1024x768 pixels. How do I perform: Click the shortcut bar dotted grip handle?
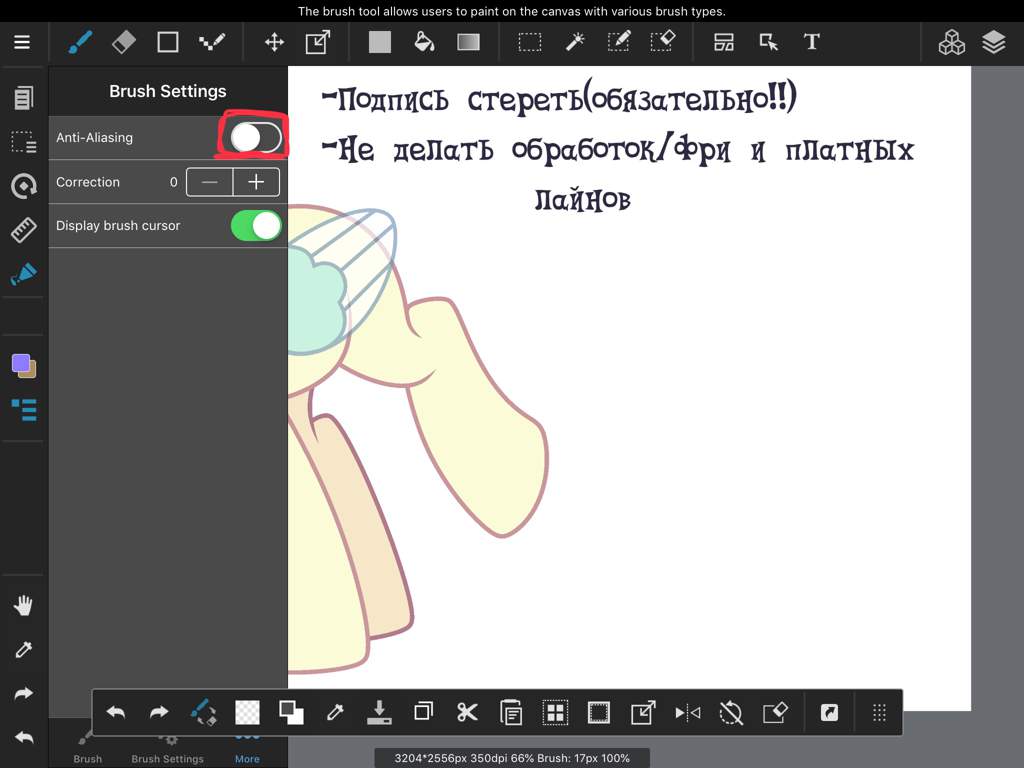click(x=879, y=712)
